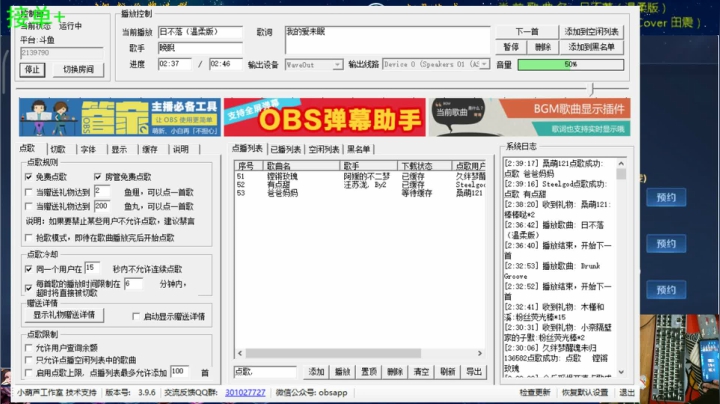Click 删除 button under the song list
Image resolution: width=720 pixels, height=404 pixels.
tap(395, 372)
